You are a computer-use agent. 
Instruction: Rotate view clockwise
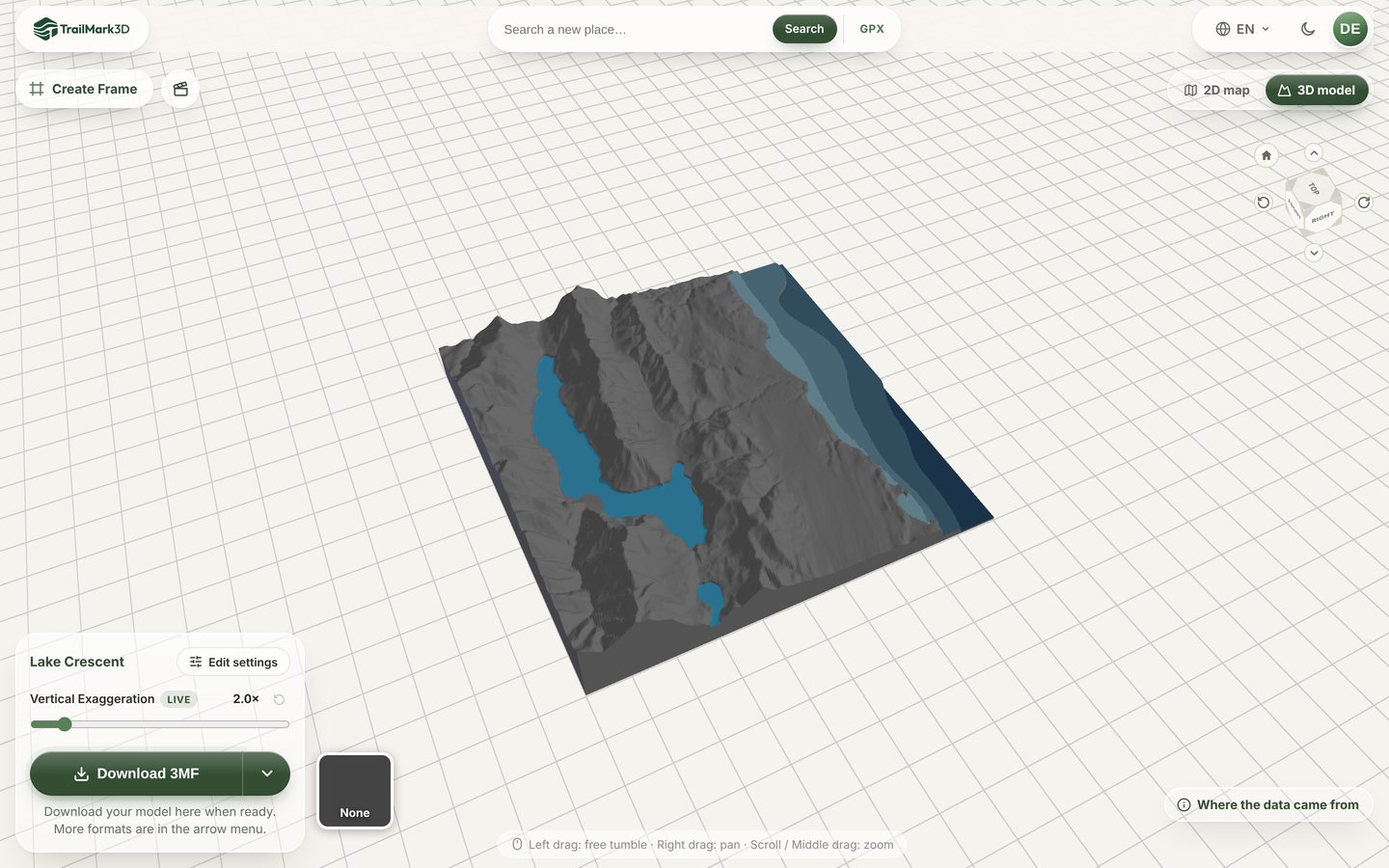(1364, 203)
